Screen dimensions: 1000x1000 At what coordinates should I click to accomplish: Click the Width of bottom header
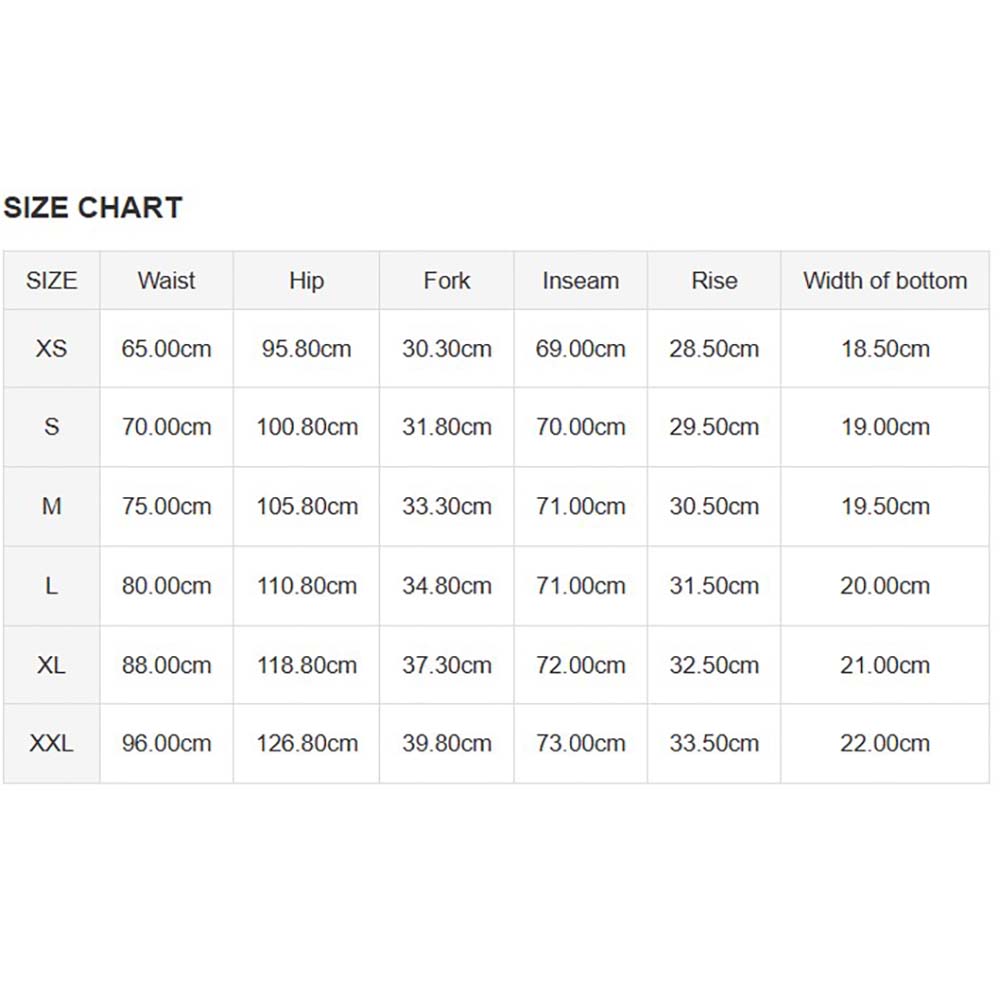pos(885,281)
